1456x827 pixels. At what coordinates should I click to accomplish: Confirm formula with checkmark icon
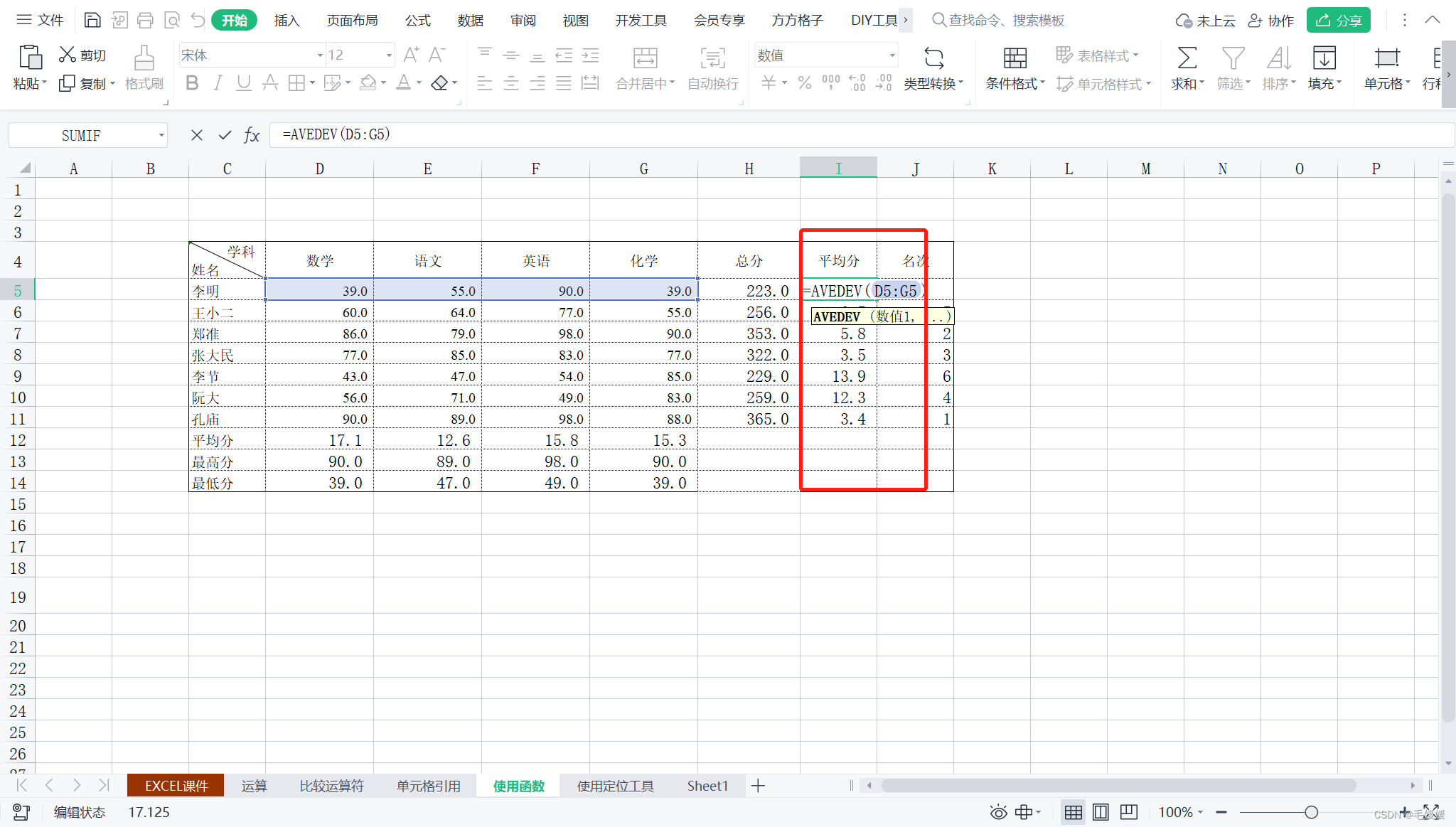pyautogui.click(x=225, y=135)
